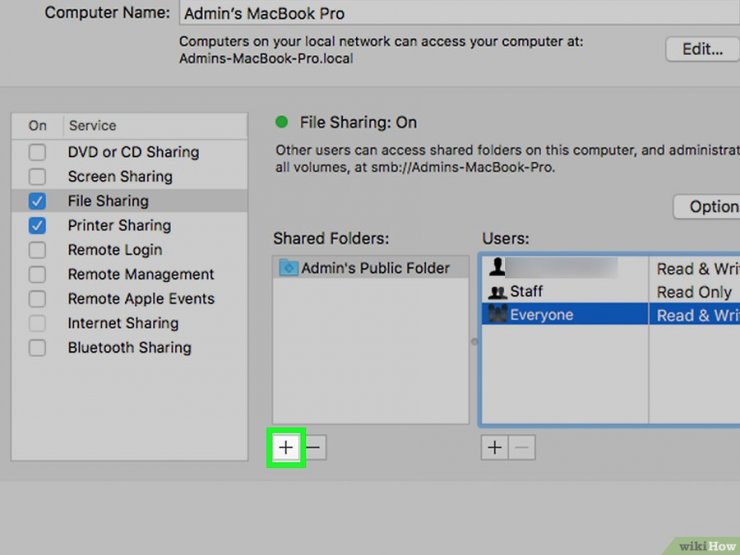This screenshot has width=740, height=555.
Task: Enable the Bluetooth Sharing checkbox
Action: tap(37, 348)
